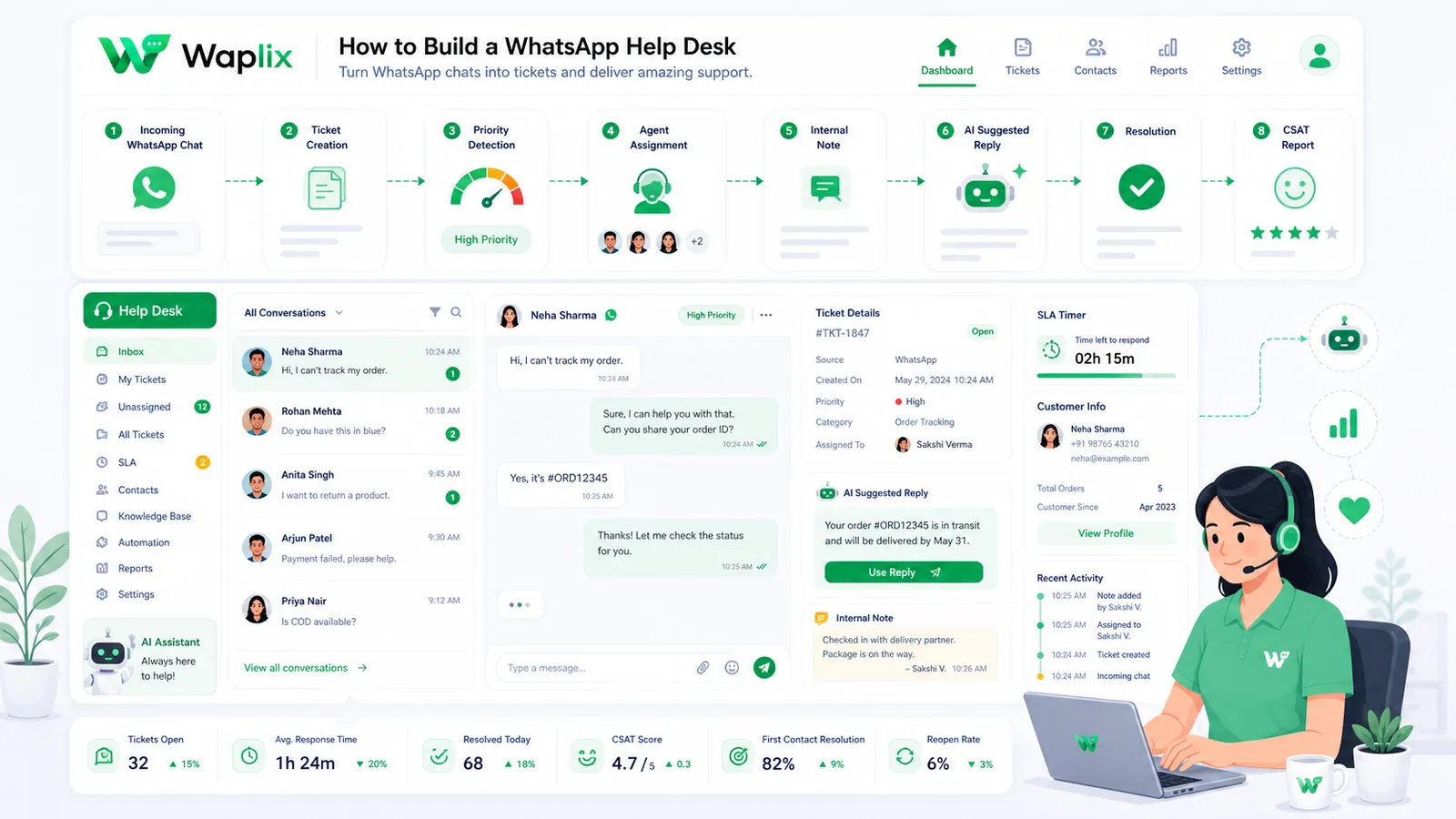This screenshot has height=819, width=1456.
Task: Click the First Contact Resolution target icon
Action: 738,755
